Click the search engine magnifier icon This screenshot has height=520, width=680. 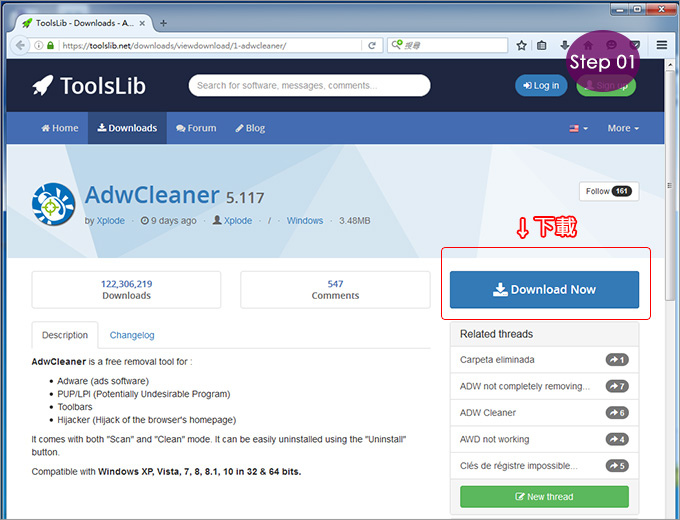(x=396, y=45)
